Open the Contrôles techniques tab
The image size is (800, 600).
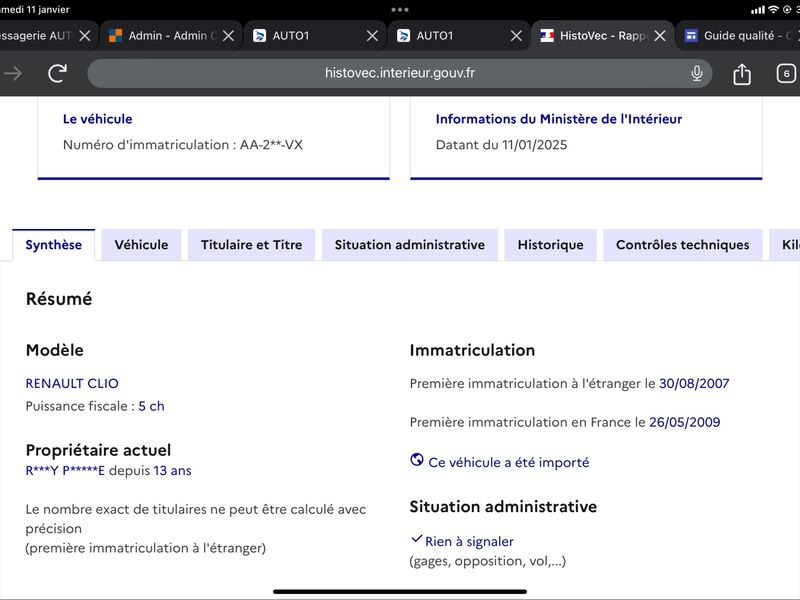(x=683, y=245)
